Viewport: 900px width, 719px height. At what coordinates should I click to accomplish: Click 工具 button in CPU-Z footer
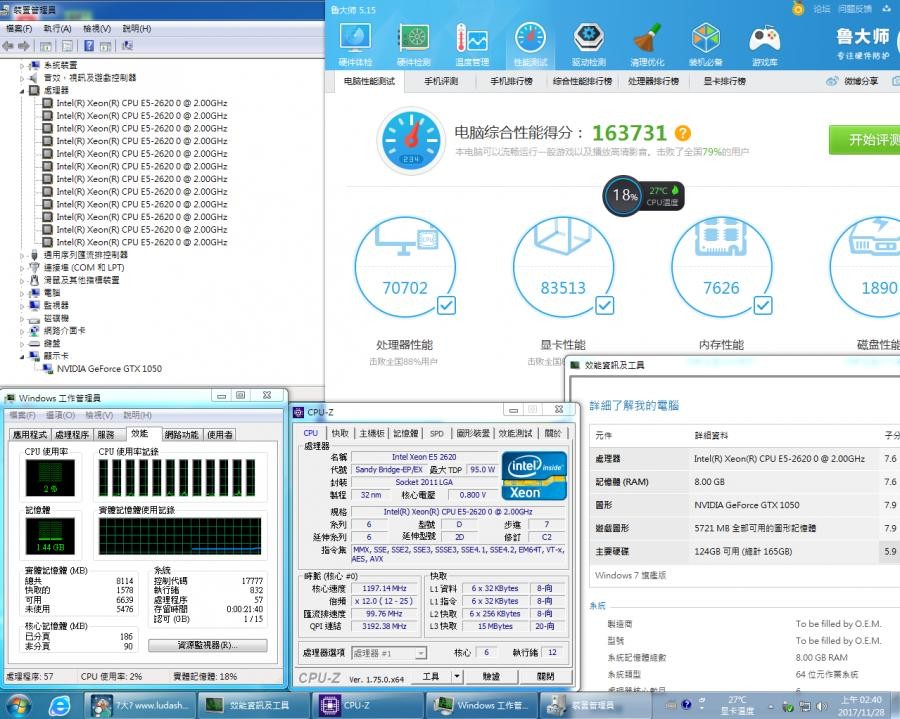(x=431, y=677)
